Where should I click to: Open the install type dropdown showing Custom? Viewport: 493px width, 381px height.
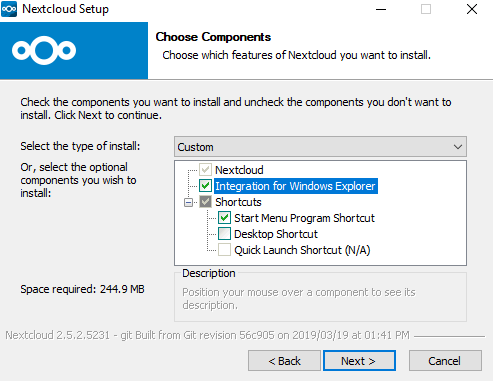tap(320, 147)
